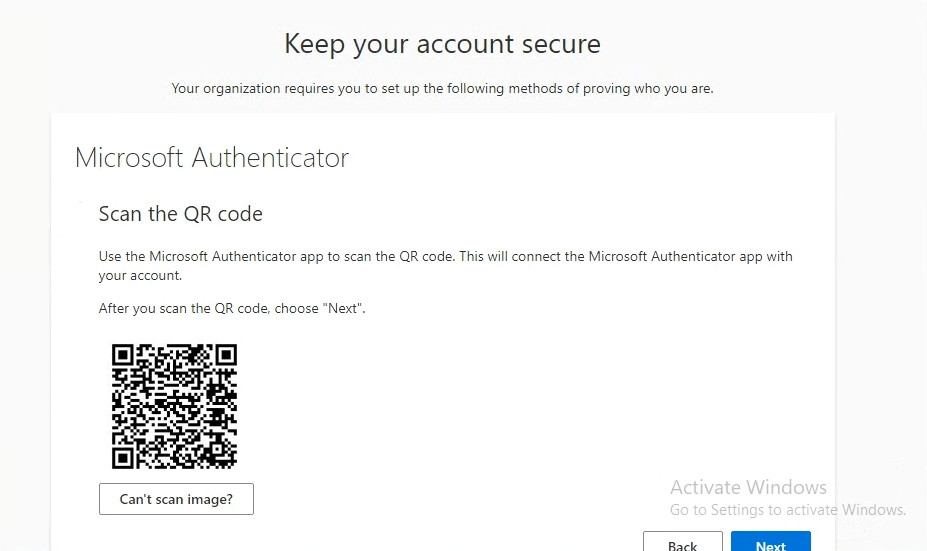The width and height of the screenshot is (927, 551).
Task: Click the sentence starting "This will connect"
Action: point(626,257)
